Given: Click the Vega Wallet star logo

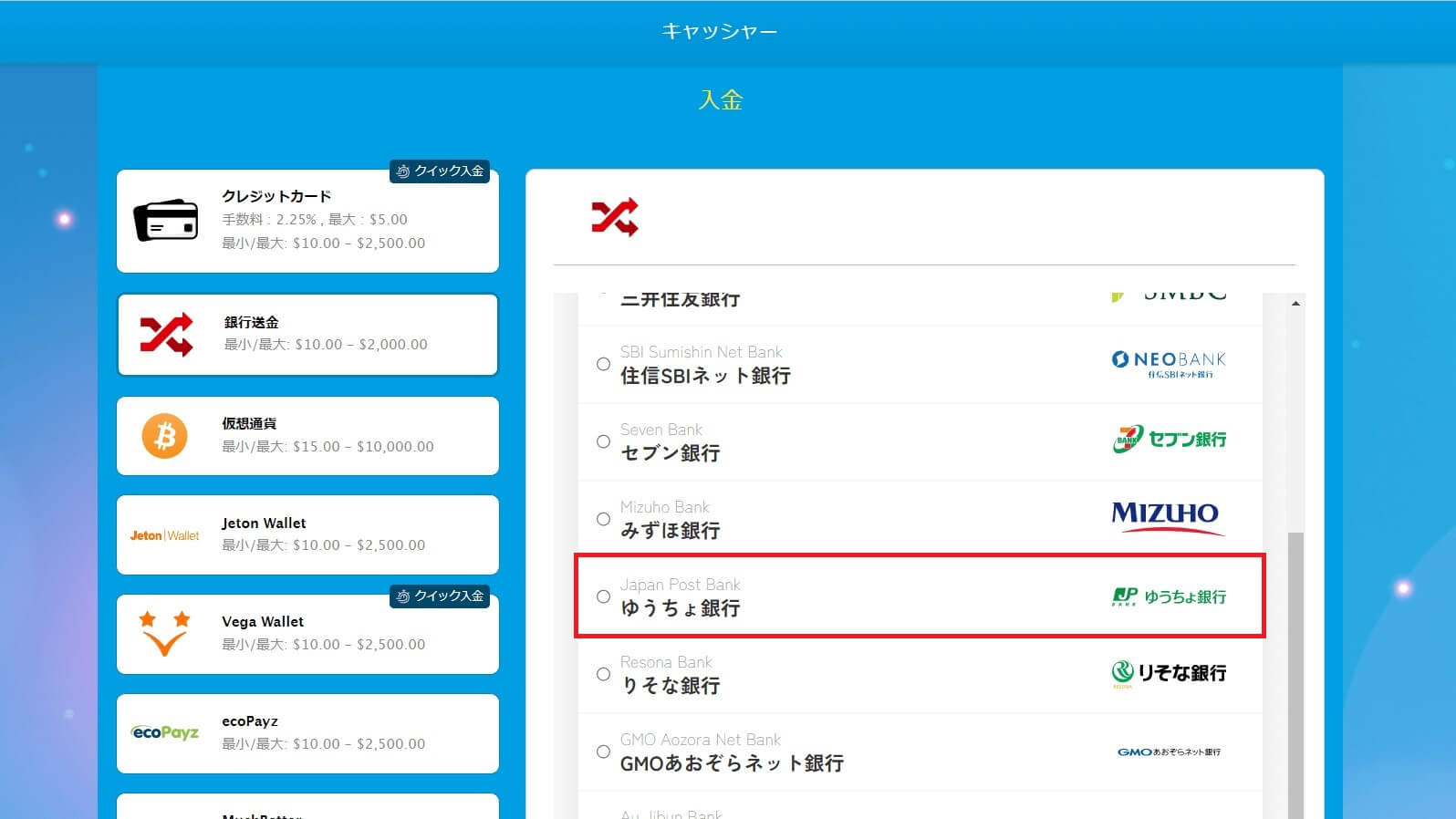Looking at the screenshot, I should point(164,634).
